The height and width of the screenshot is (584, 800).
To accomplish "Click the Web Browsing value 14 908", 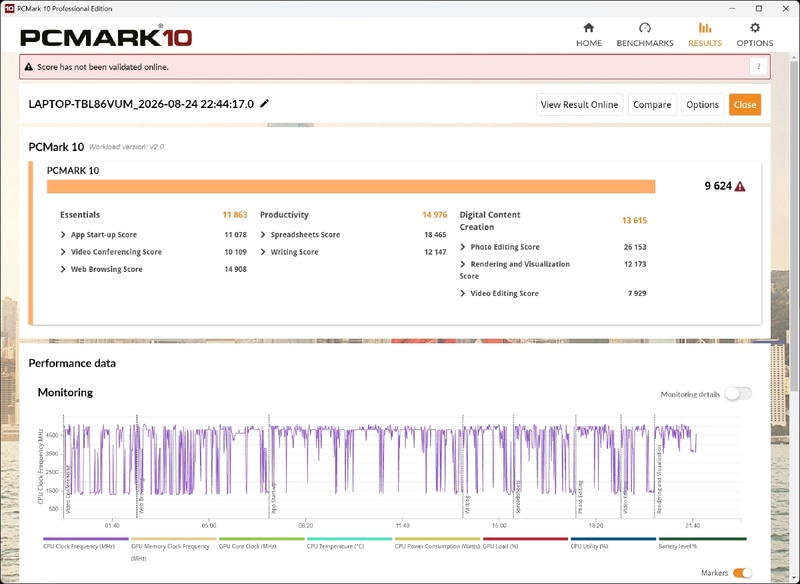I will coord(235,269).
